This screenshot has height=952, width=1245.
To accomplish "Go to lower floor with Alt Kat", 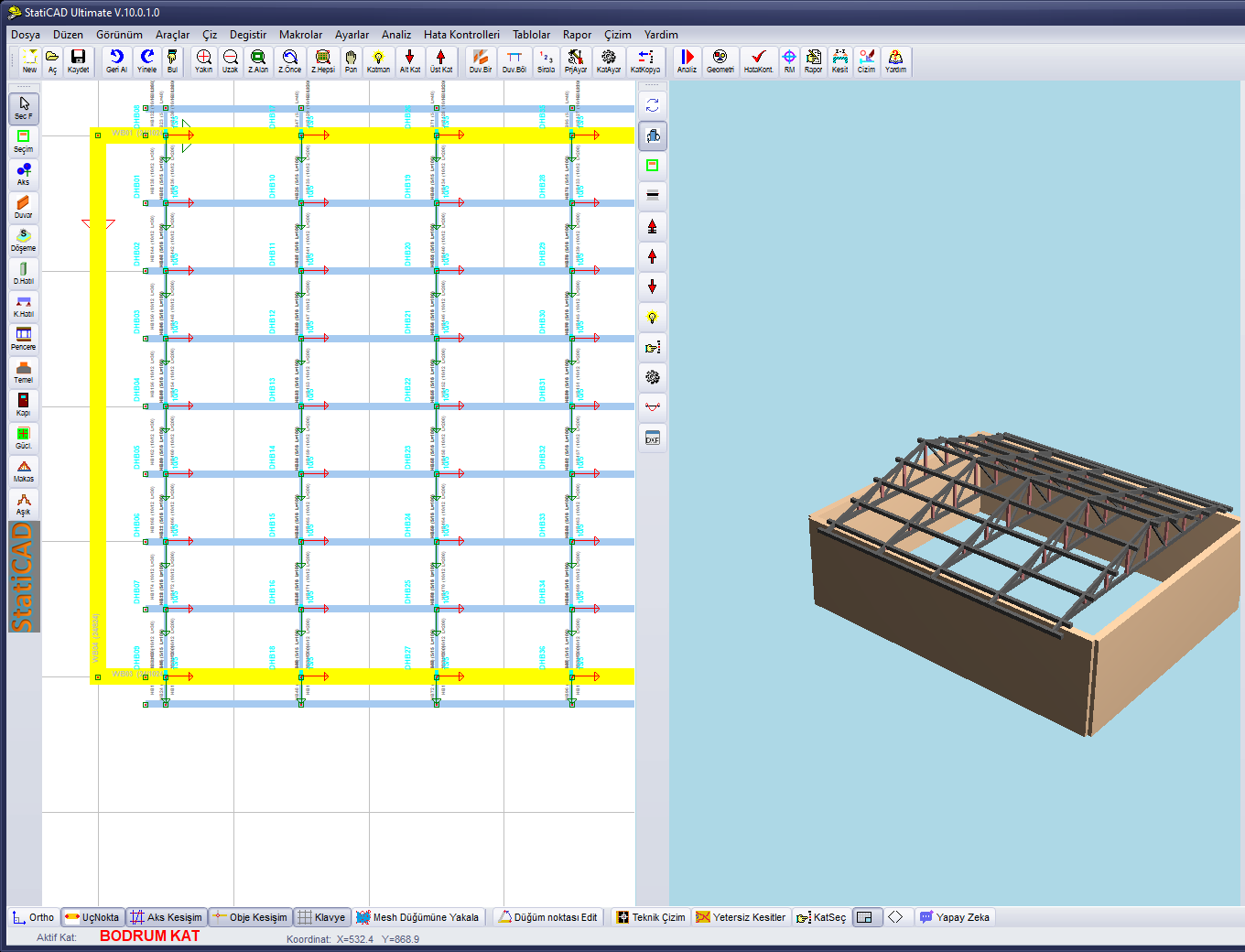I will pos(410,61).
